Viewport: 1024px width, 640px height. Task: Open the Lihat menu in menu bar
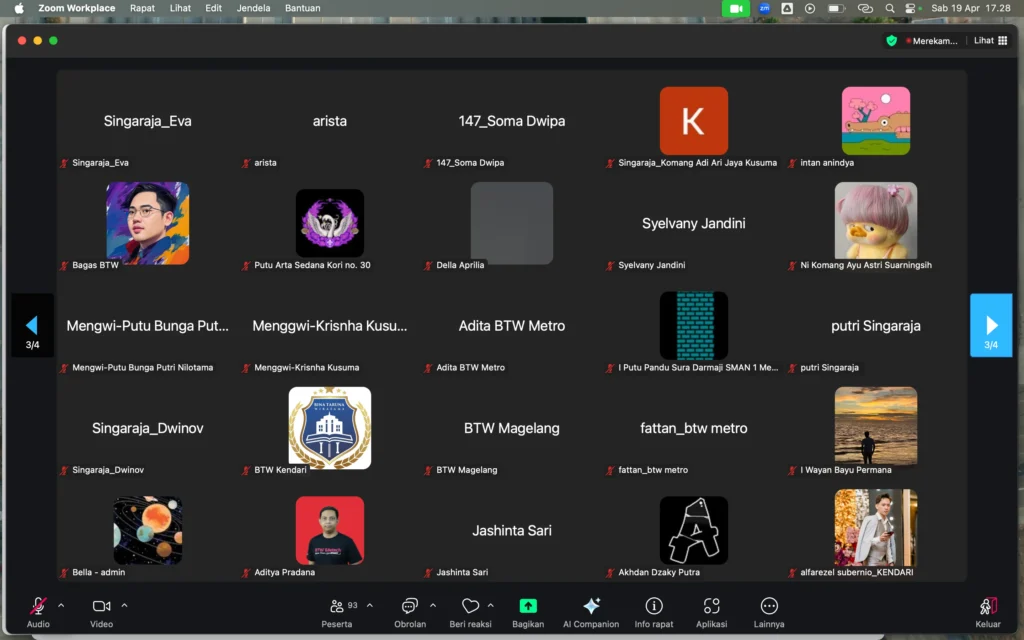point(180,8)
